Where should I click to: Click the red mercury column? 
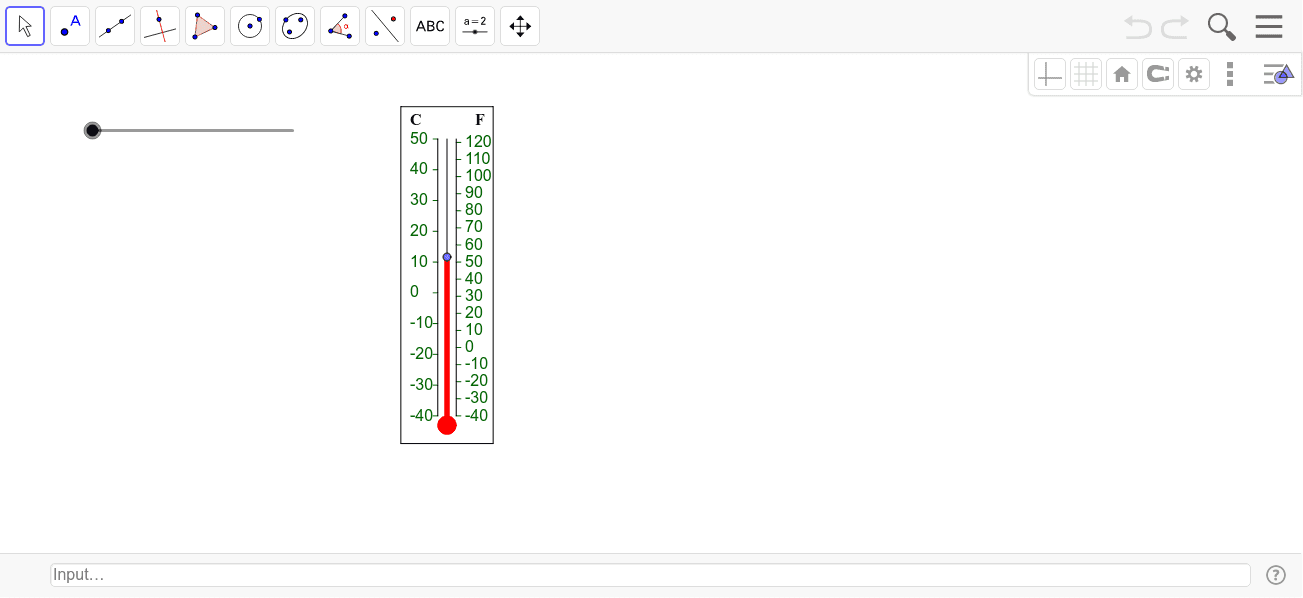(447, 340)
